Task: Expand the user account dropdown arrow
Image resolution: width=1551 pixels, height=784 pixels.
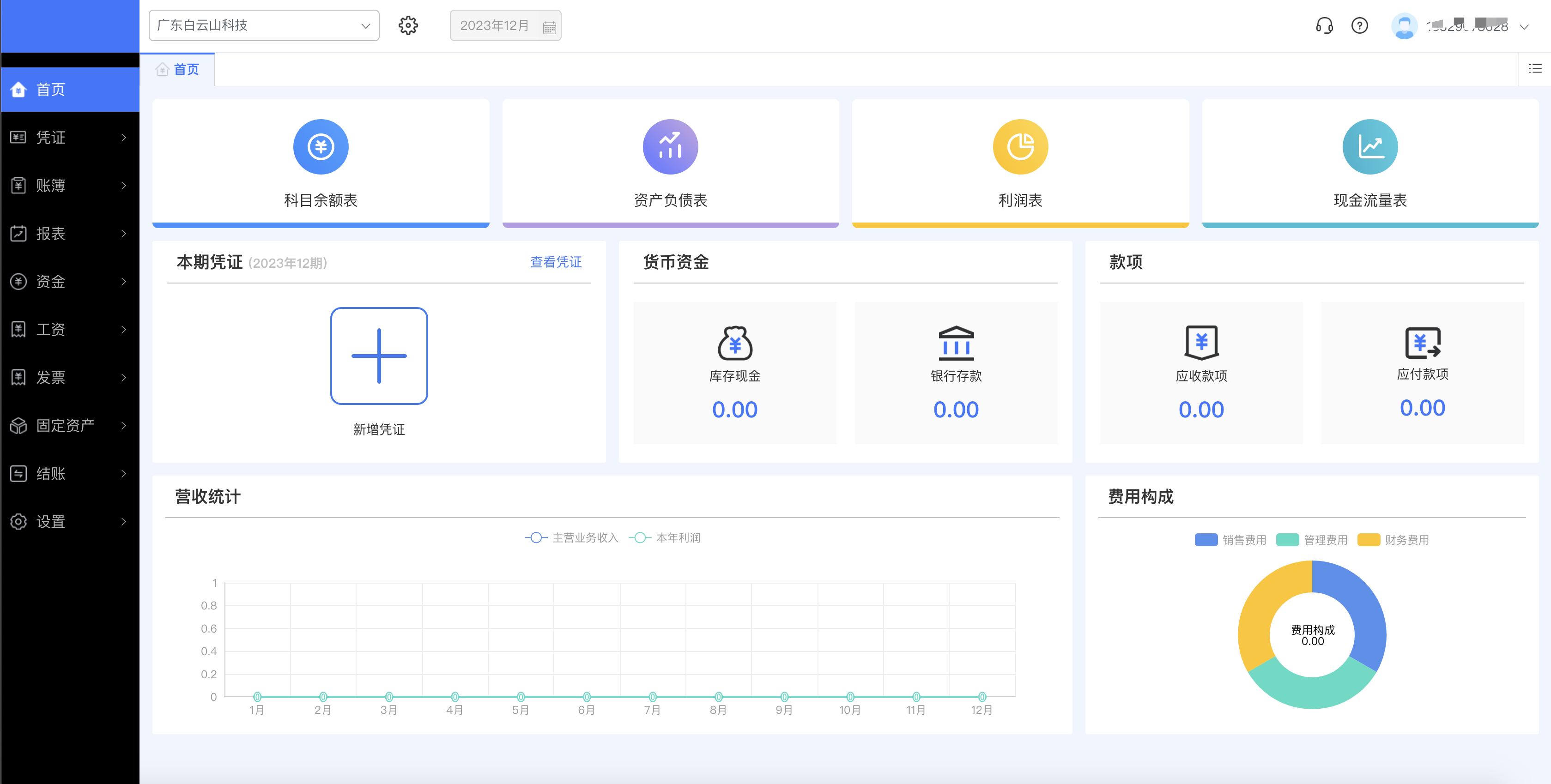Action: pos(1524,26)
